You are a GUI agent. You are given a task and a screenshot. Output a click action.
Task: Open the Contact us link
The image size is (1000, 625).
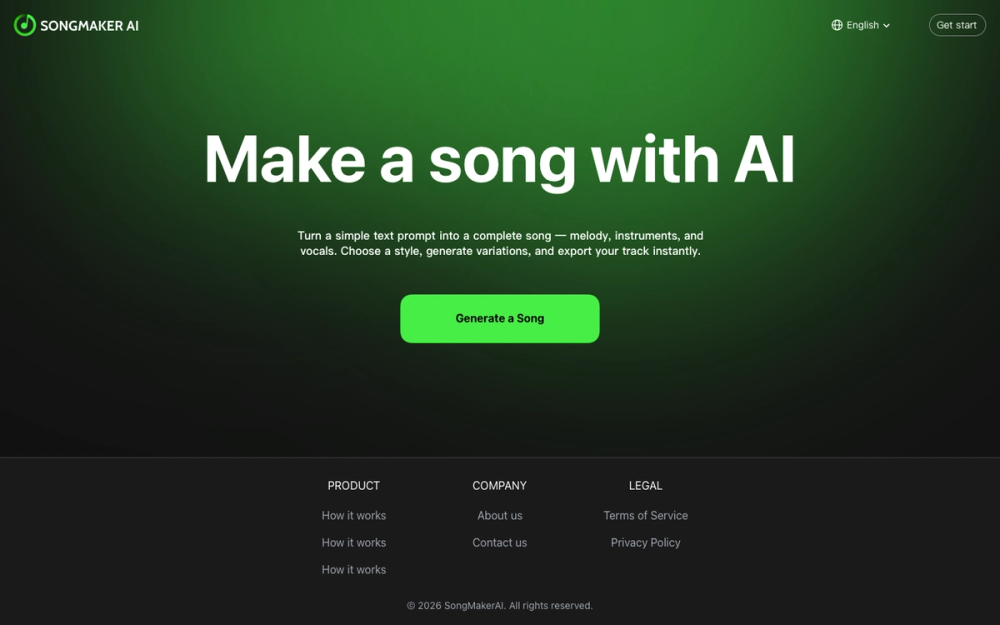click(x=499, y=543)
